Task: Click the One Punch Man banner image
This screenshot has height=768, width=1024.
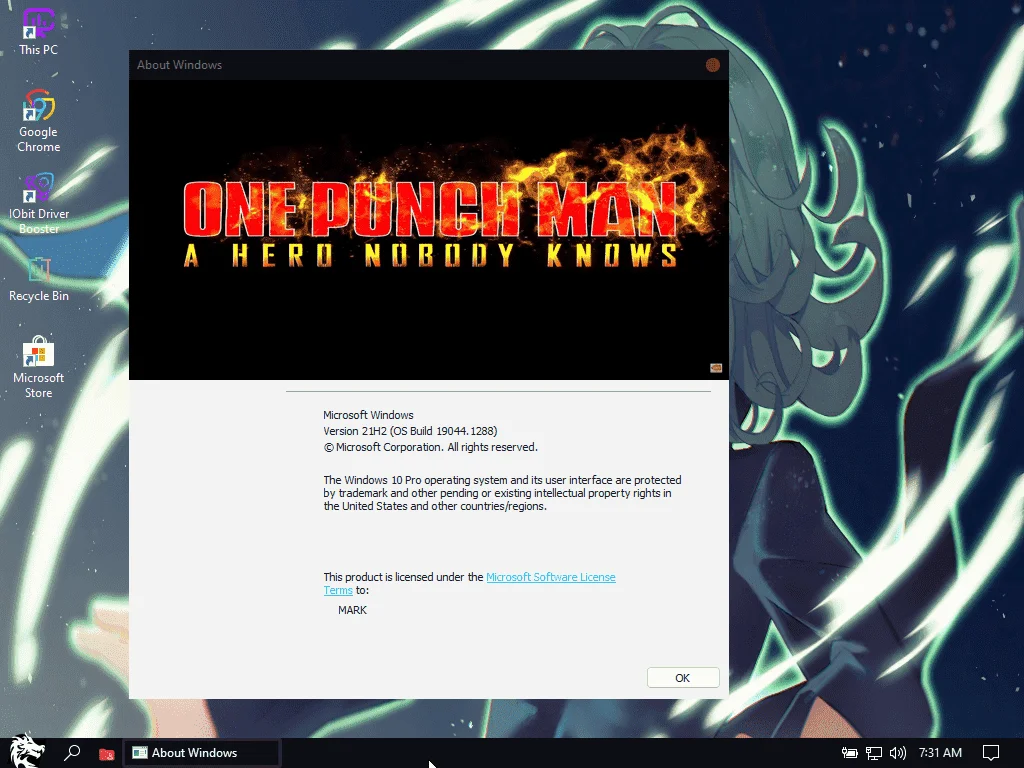Action: click(429, 229)
